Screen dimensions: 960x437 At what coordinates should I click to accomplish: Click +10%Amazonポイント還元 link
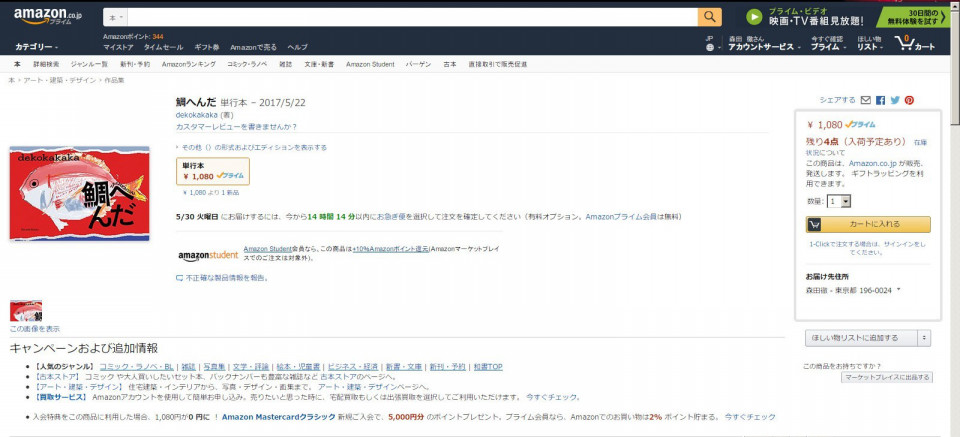[x=391, y=250]
